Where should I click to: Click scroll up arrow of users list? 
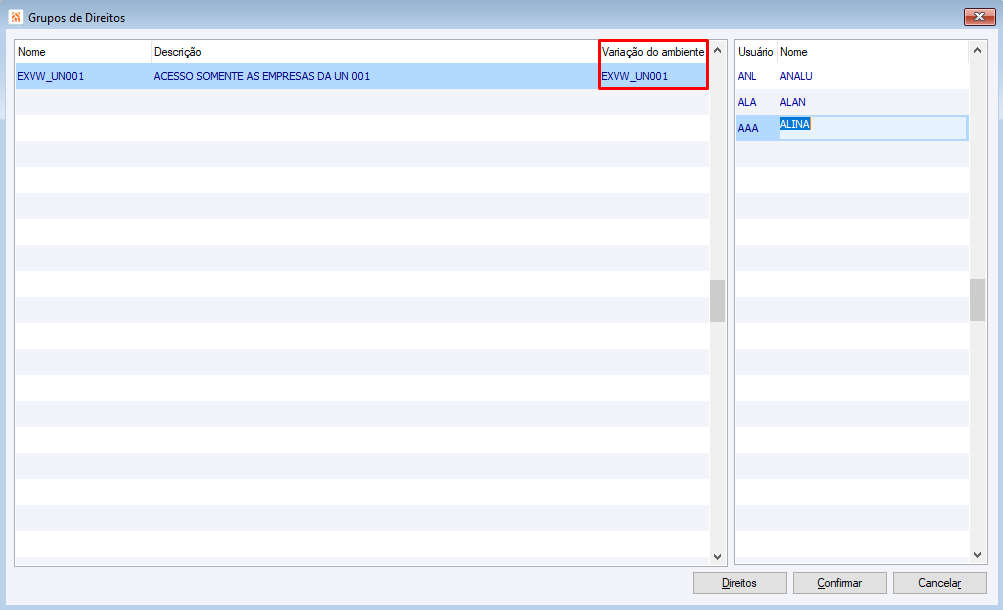(977, 50)
